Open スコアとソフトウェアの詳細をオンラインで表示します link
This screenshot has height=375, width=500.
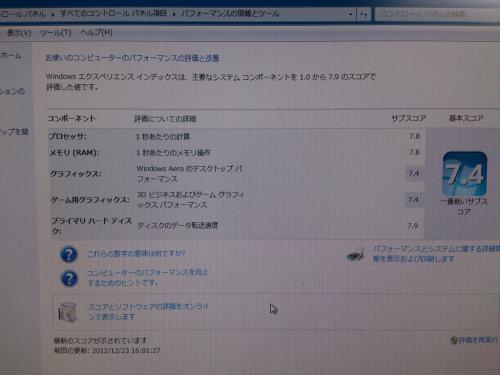pos(148,311)
